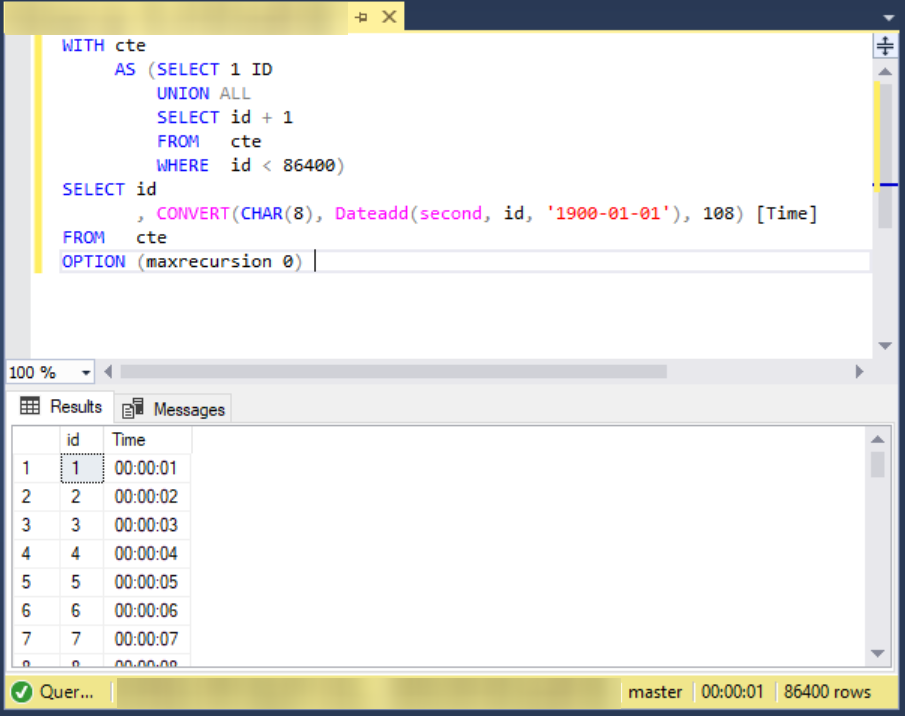Open the active files dropdown arrow
This screenshot has height=716, width=905.
coord(889,18)
